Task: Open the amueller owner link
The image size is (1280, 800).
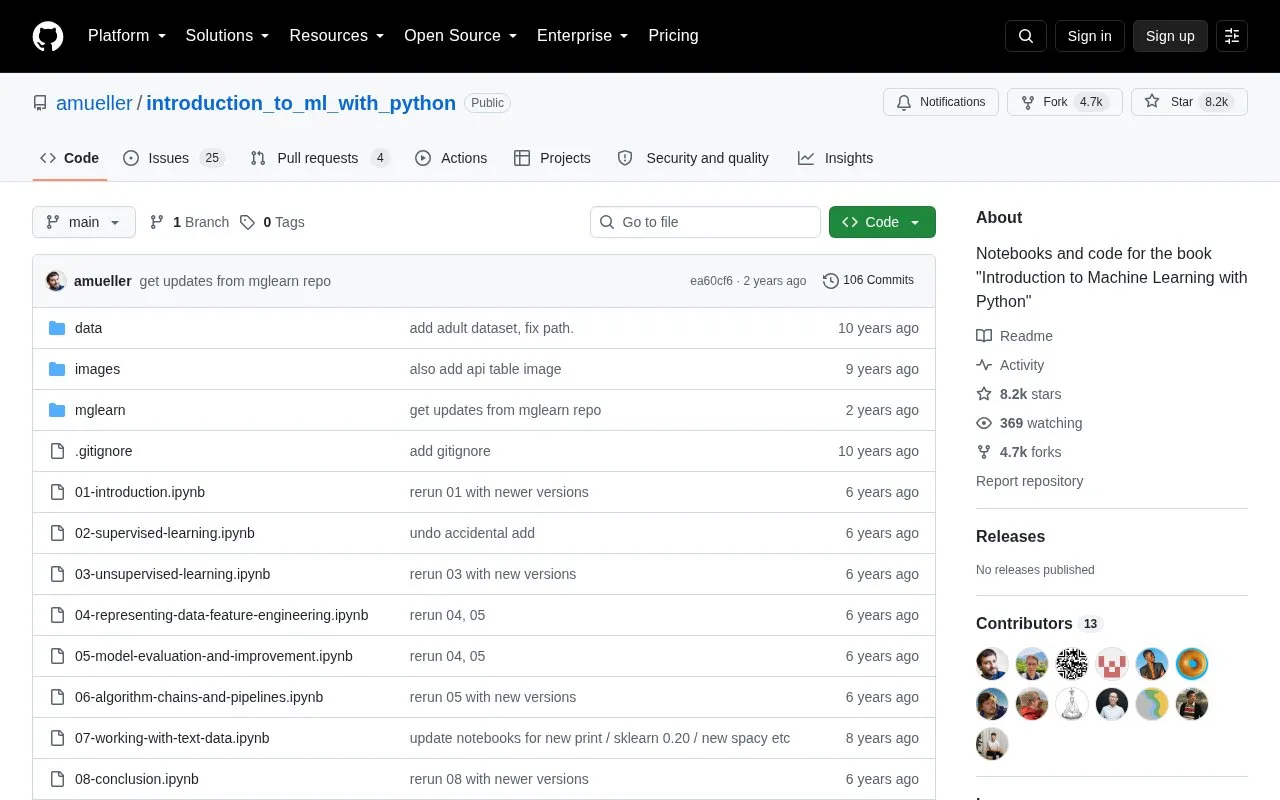Action: (94, 103)
